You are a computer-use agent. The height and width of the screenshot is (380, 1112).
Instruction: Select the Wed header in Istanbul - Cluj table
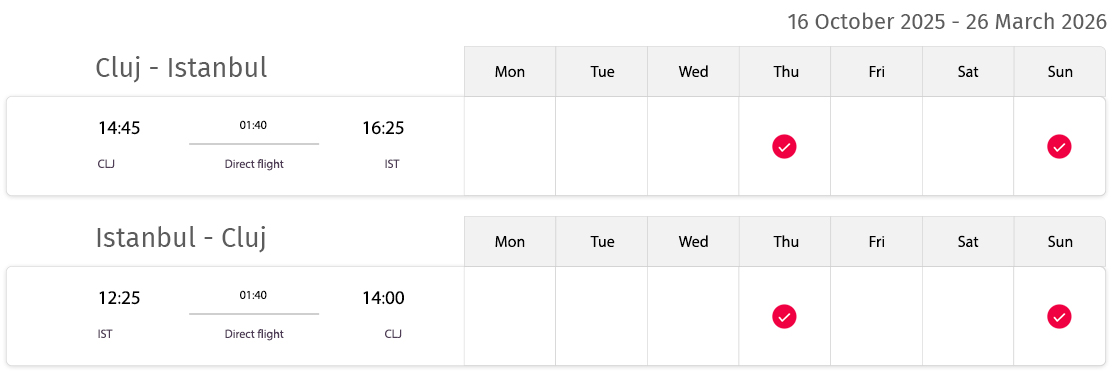(693, 242)
